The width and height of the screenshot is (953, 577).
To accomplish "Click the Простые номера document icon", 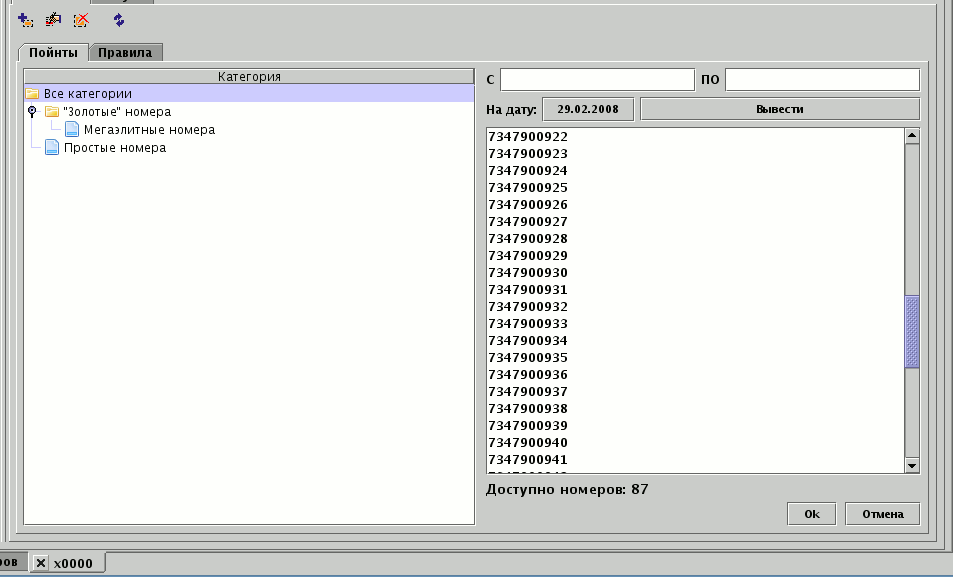I will (52, 148).
